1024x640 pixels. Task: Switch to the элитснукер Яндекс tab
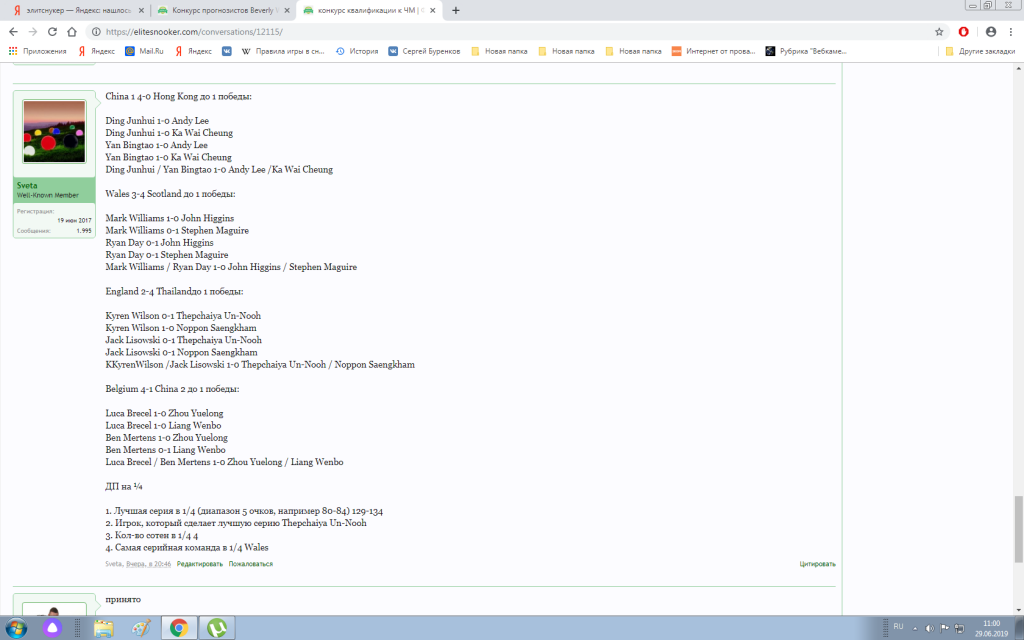(75, 10)
